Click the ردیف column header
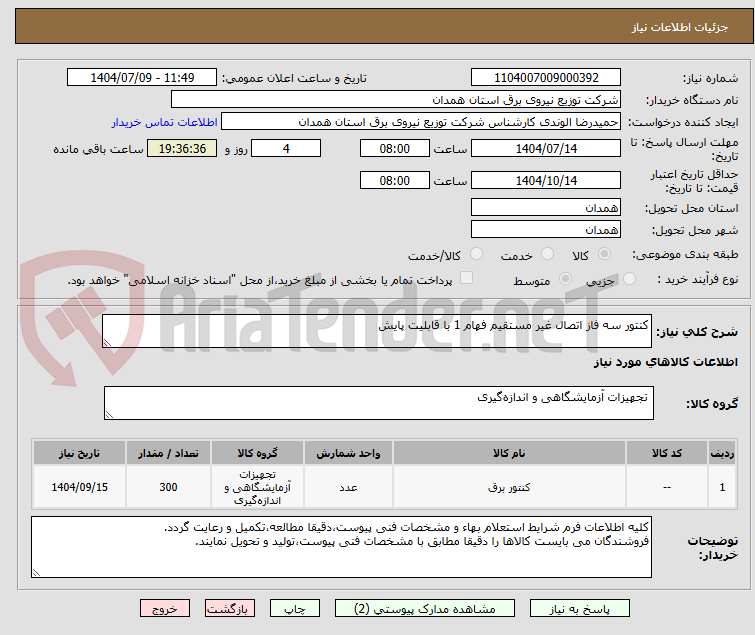Viewport: 755px width, 635px height. (722, 453)
